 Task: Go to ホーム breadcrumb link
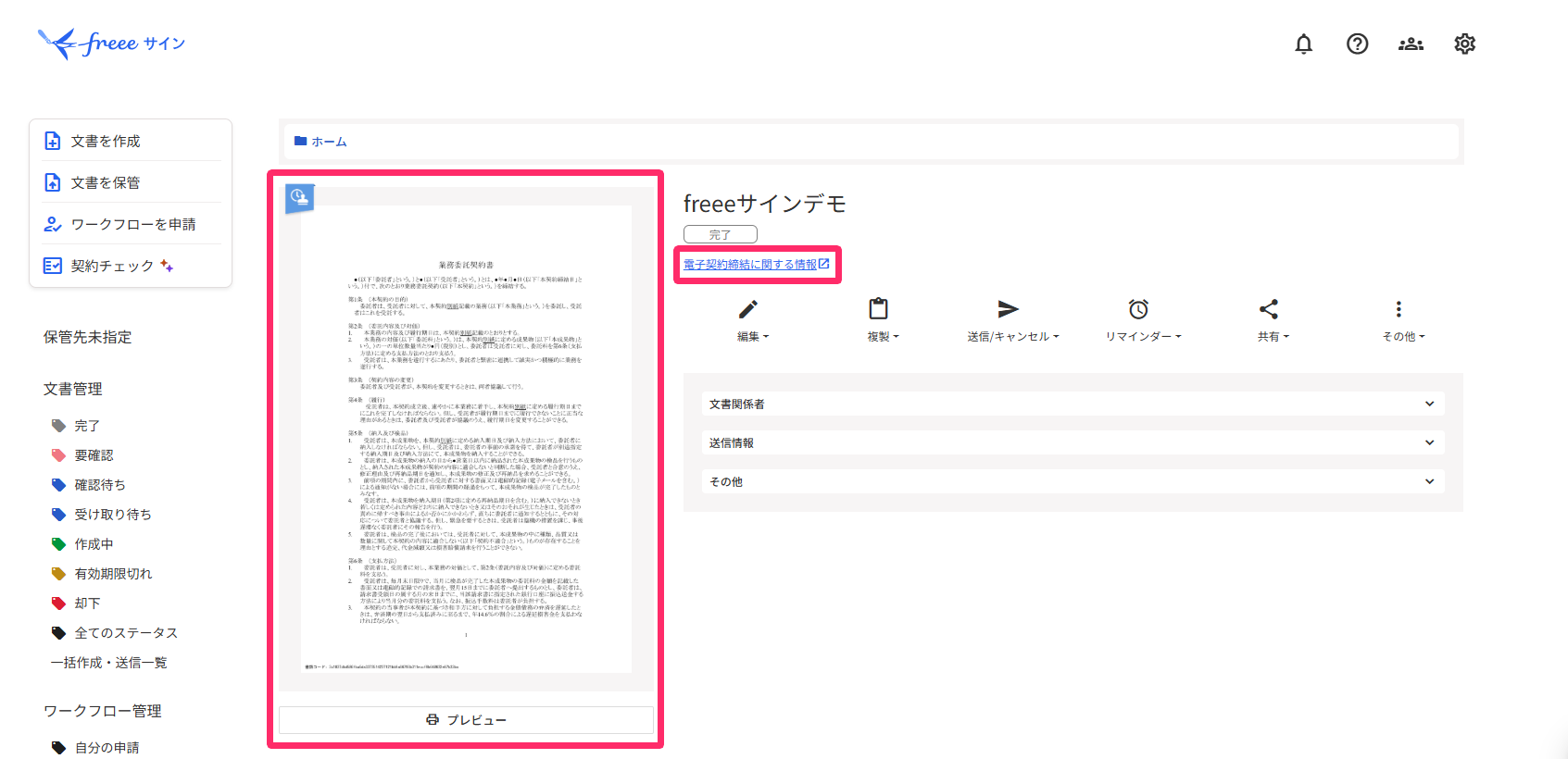329,142
